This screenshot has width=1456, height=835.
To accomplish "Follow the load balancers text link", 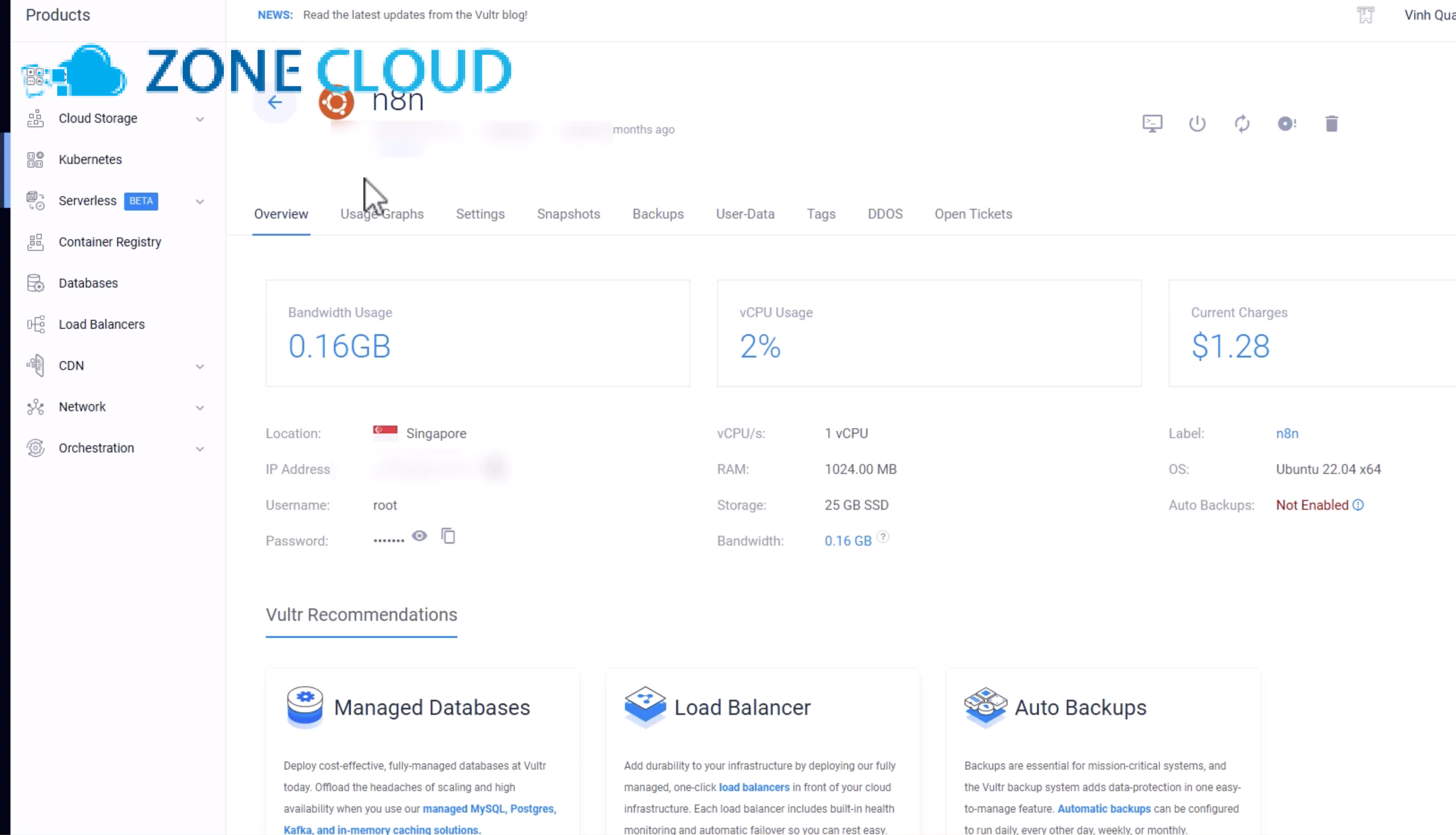I will pos(754,787).
